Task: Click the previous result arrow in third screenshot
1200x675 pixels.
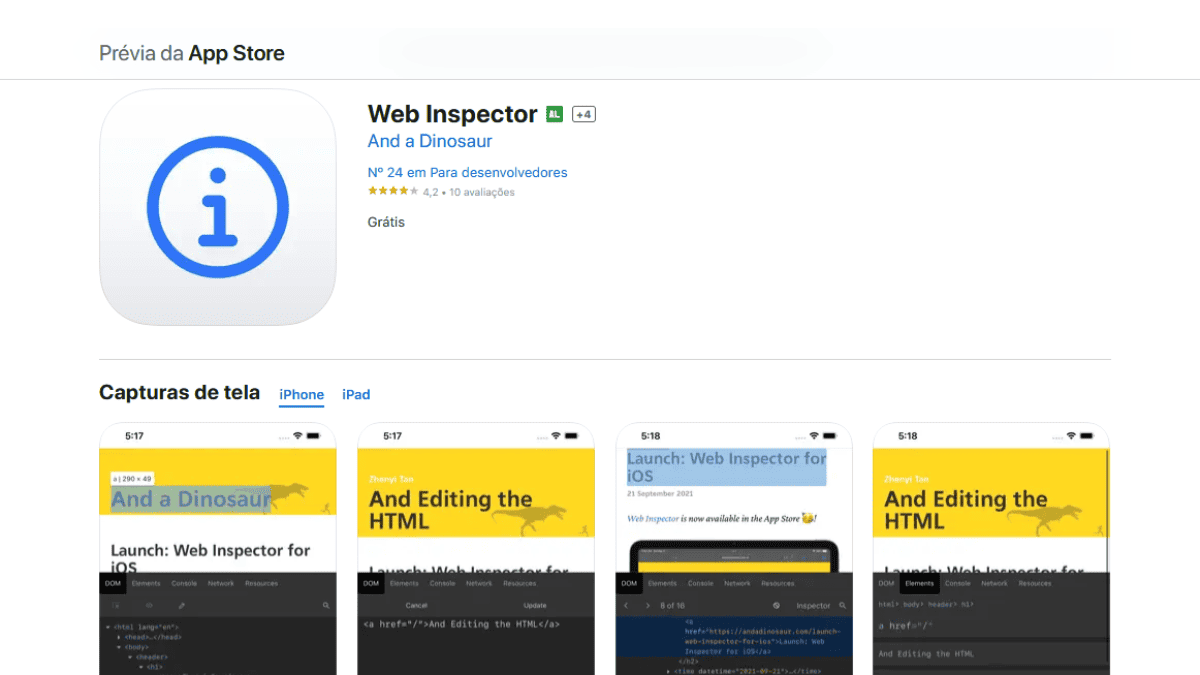Action: point(626,606)
